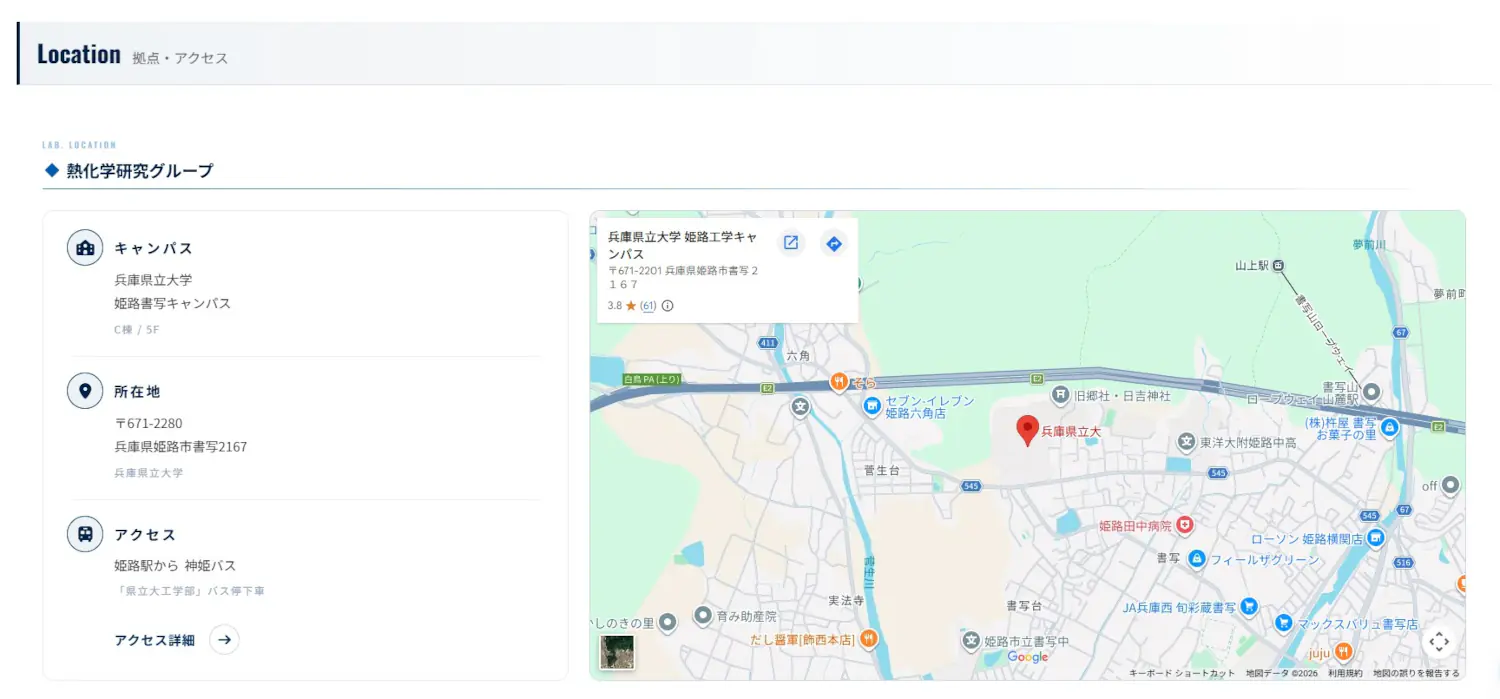Click the bus icon beside アクセス
This screenshot has width=1500, height=699.
pyautogui.click(x=85, y=534)
